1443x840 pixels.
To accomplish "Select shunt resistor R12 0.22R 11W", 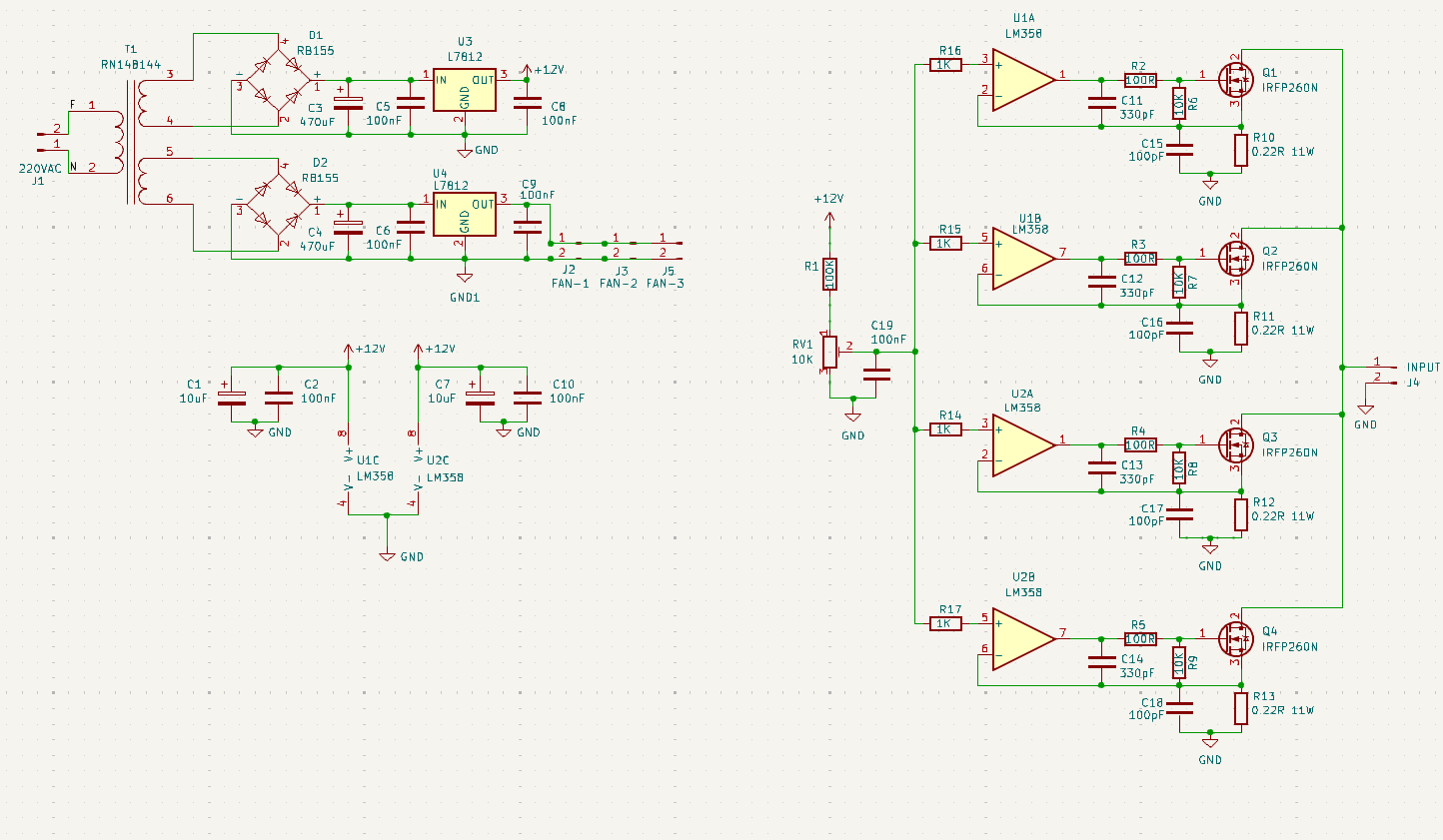I will pyautogui.click(x=1241, y=514).
